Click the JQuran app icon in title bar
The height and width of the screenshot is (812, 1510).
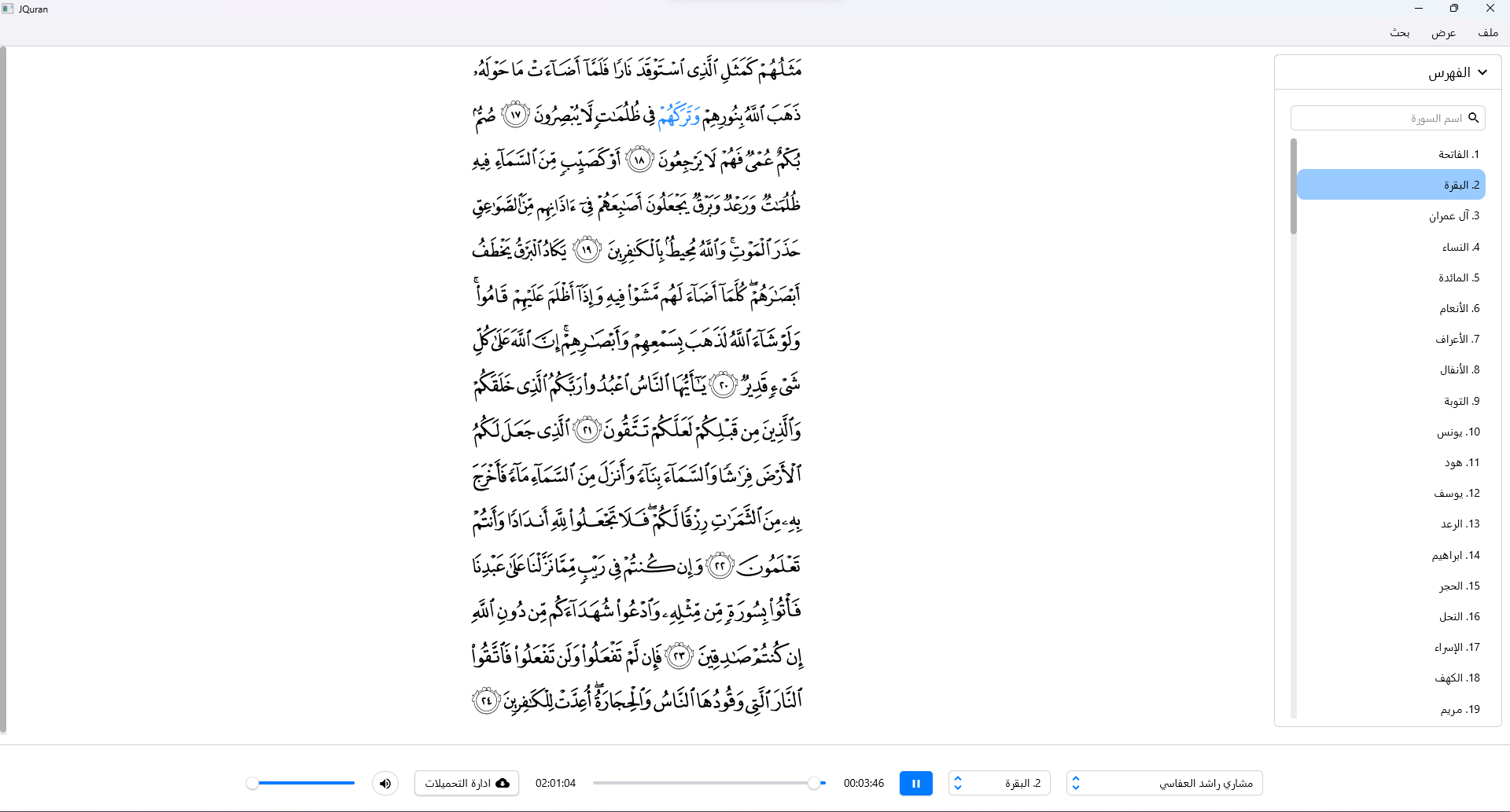[8, 9]
